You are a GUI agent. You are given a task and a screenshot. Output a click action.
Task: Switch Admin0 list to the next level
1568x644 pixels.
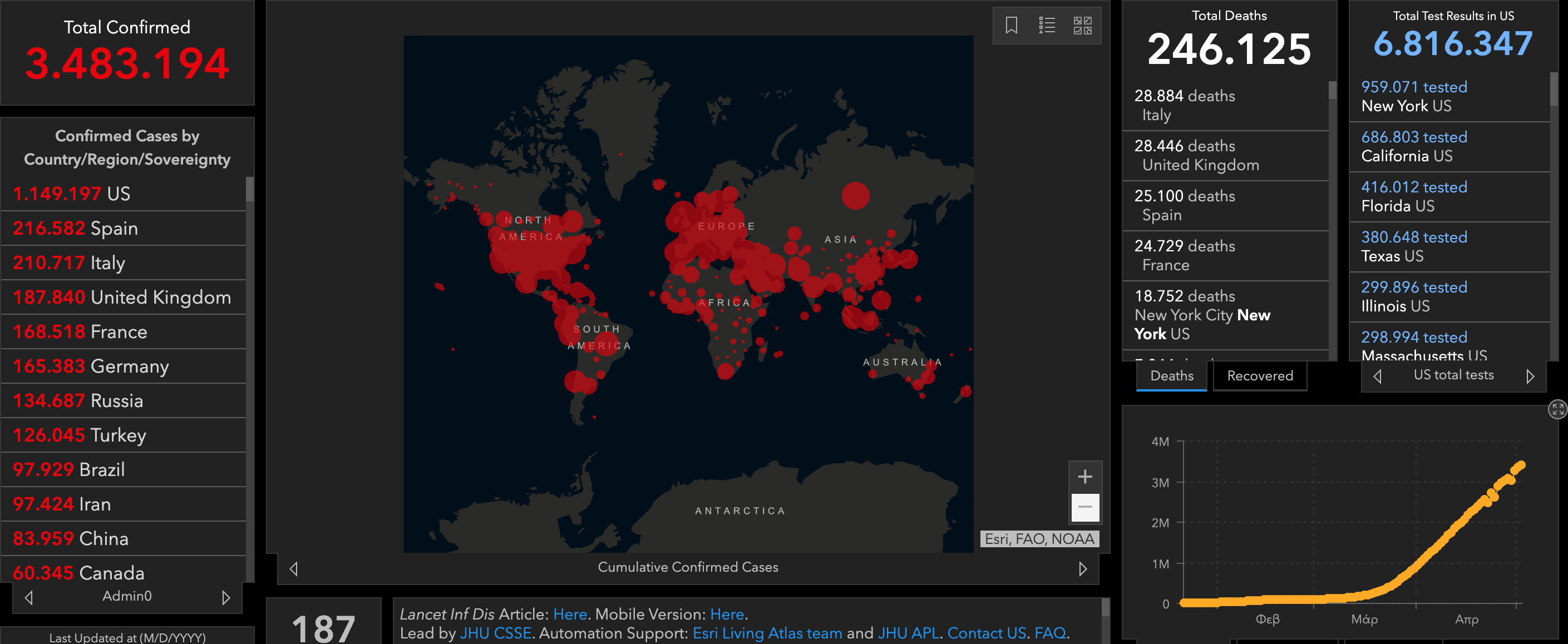pos(226,598)
